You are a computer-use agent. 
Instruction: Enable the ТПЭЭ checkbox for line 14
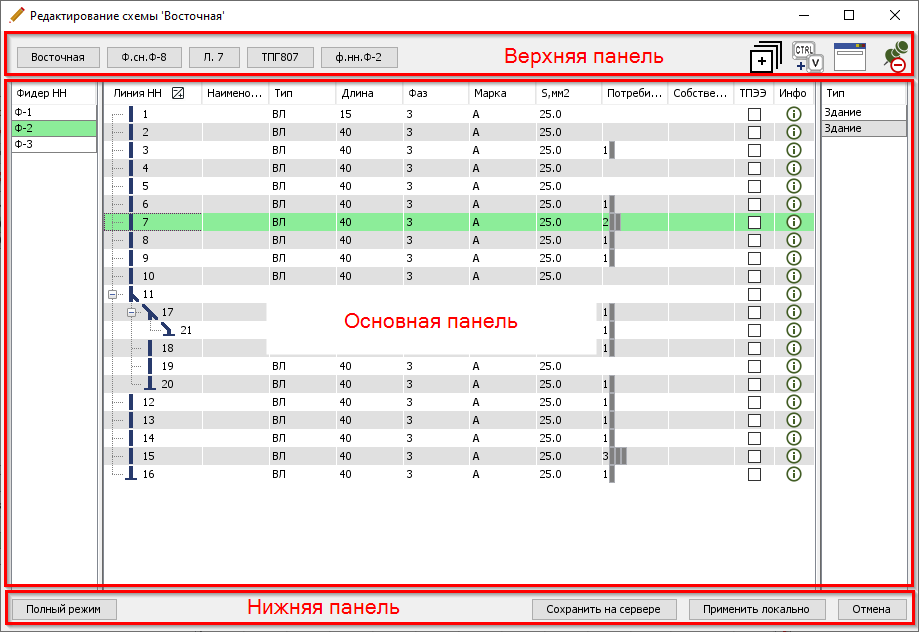pyautogui.click(x=754, y=439)
